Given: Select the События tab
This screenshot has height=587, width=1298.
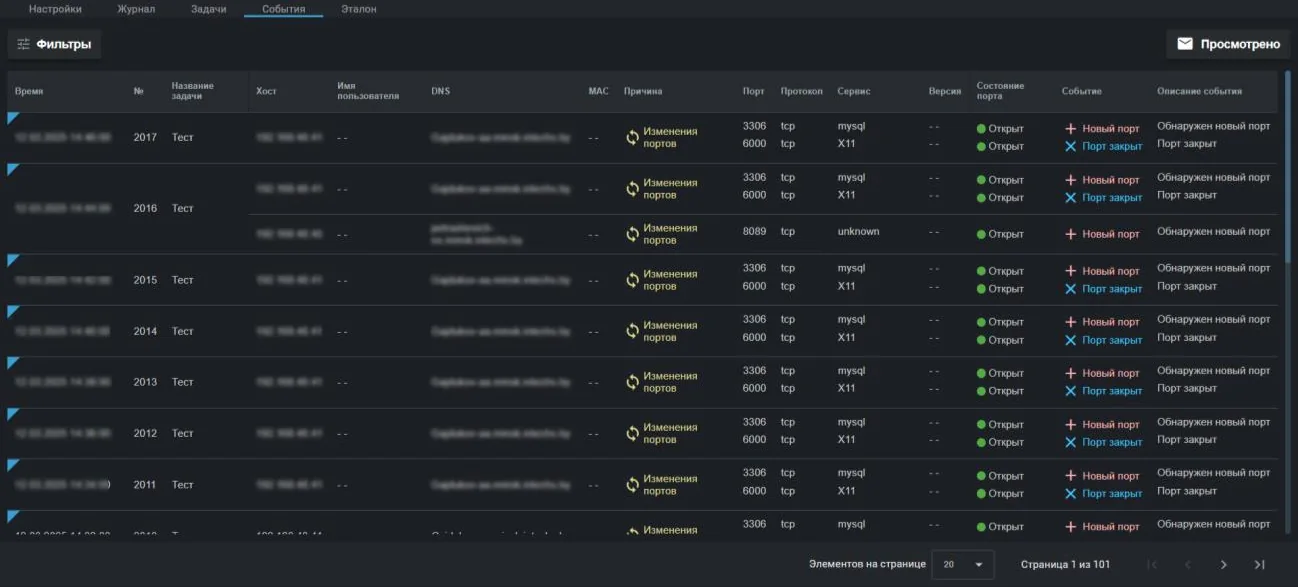Looking at the screenshot, I should click(283, 9).
